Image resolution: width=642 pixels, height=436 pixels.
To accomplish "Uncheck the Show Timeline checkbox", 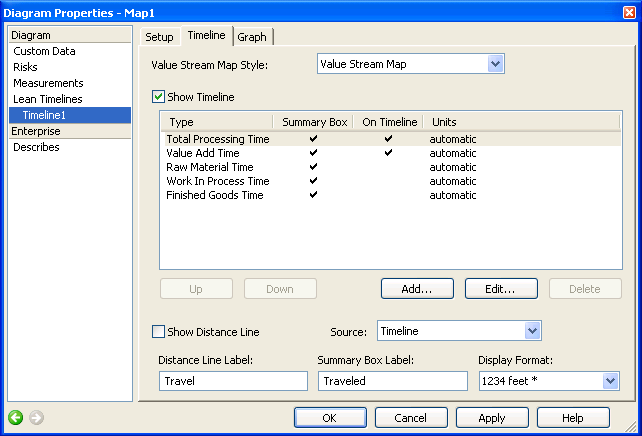I will tap(158, 97).
